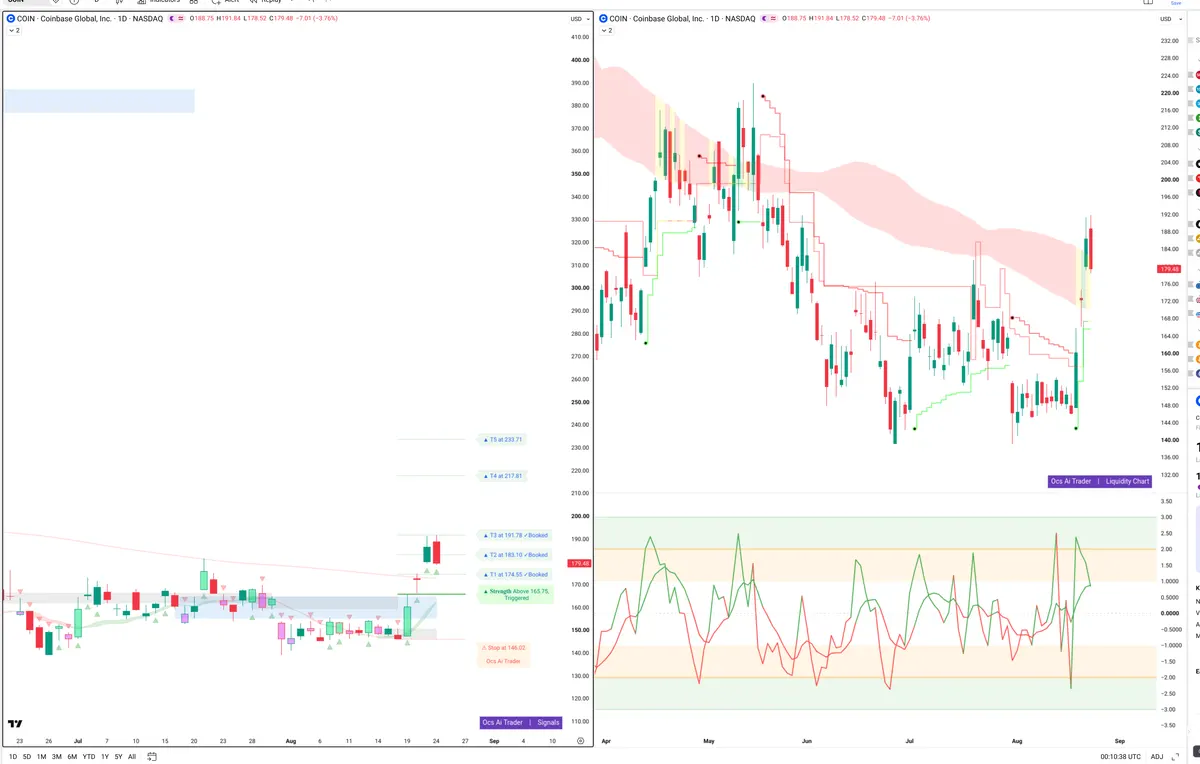Click the 'Above 165.75 Triggered' green label
This screenshot has width=1200, height=764.
pos(516,594)
